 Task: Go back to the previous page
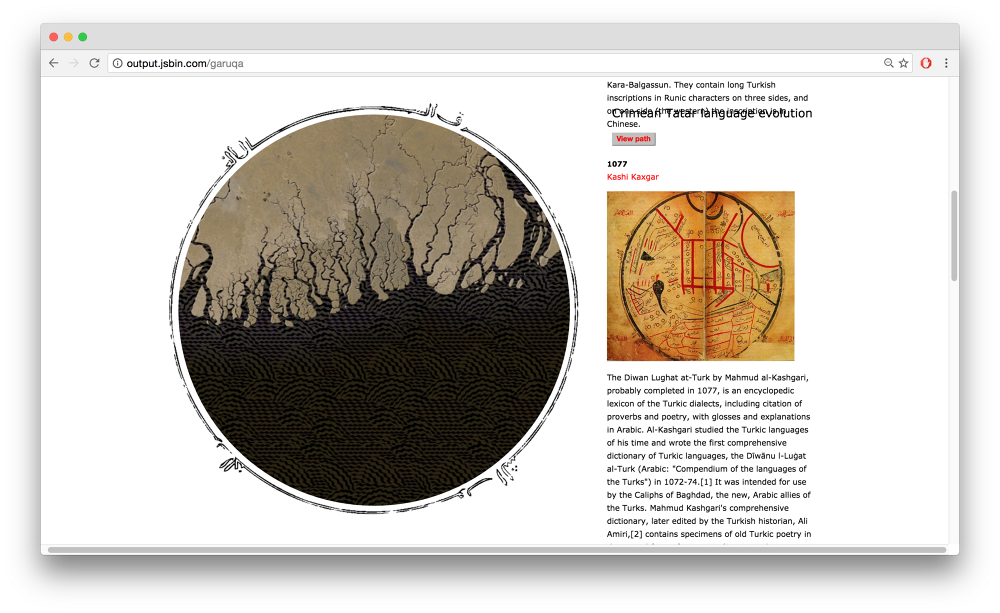54,63
